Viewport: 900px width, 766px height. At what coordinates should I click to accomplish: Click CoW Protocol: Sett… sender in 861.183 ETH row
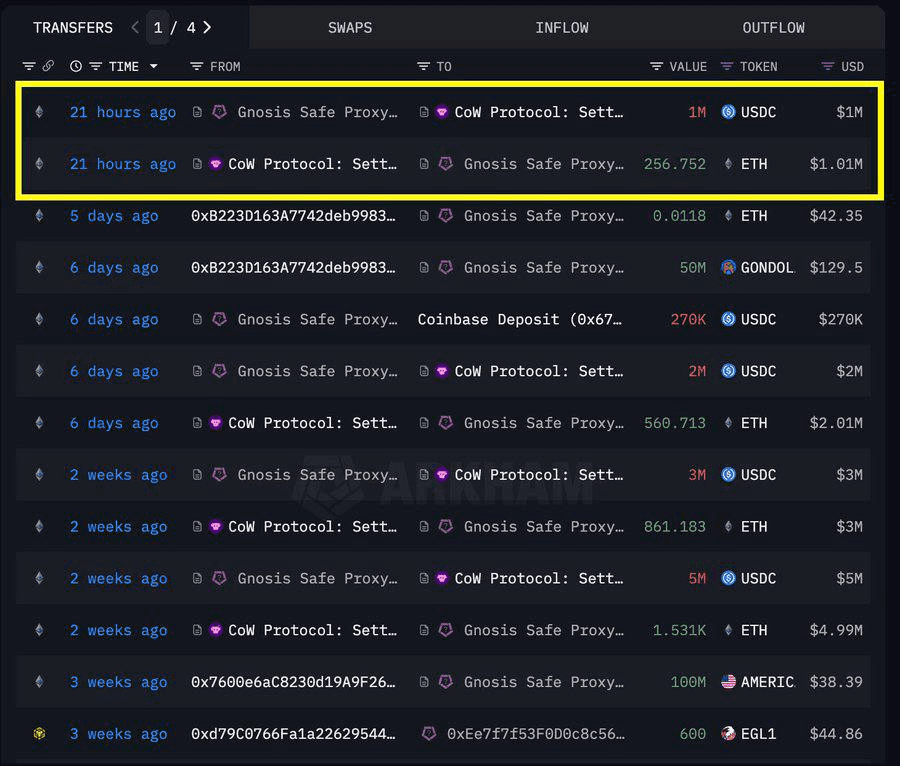coord(312,527)
